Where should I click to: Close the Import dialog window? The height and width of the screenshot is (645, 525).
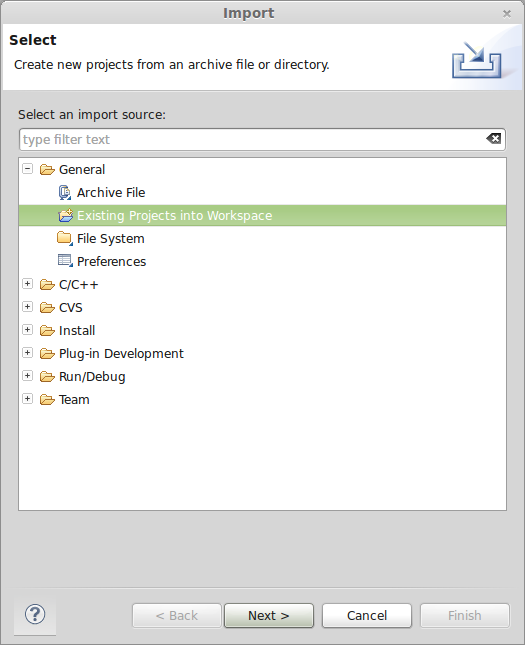pos(507,14)
